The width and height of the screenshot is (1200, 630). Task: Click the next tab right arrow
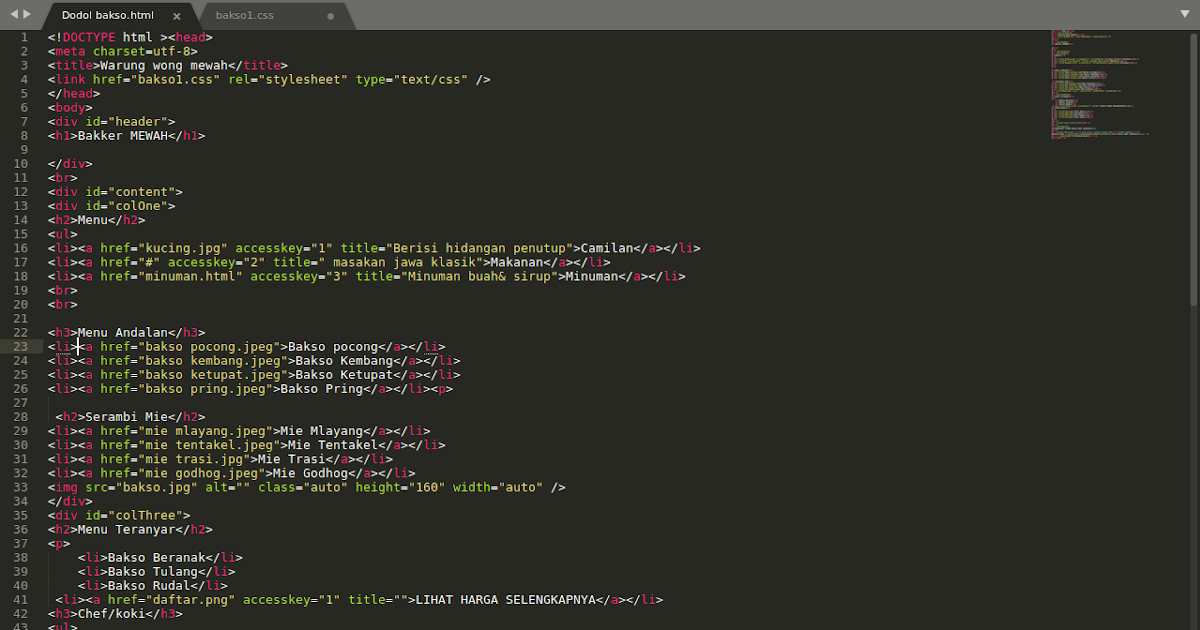coord(27,15)
